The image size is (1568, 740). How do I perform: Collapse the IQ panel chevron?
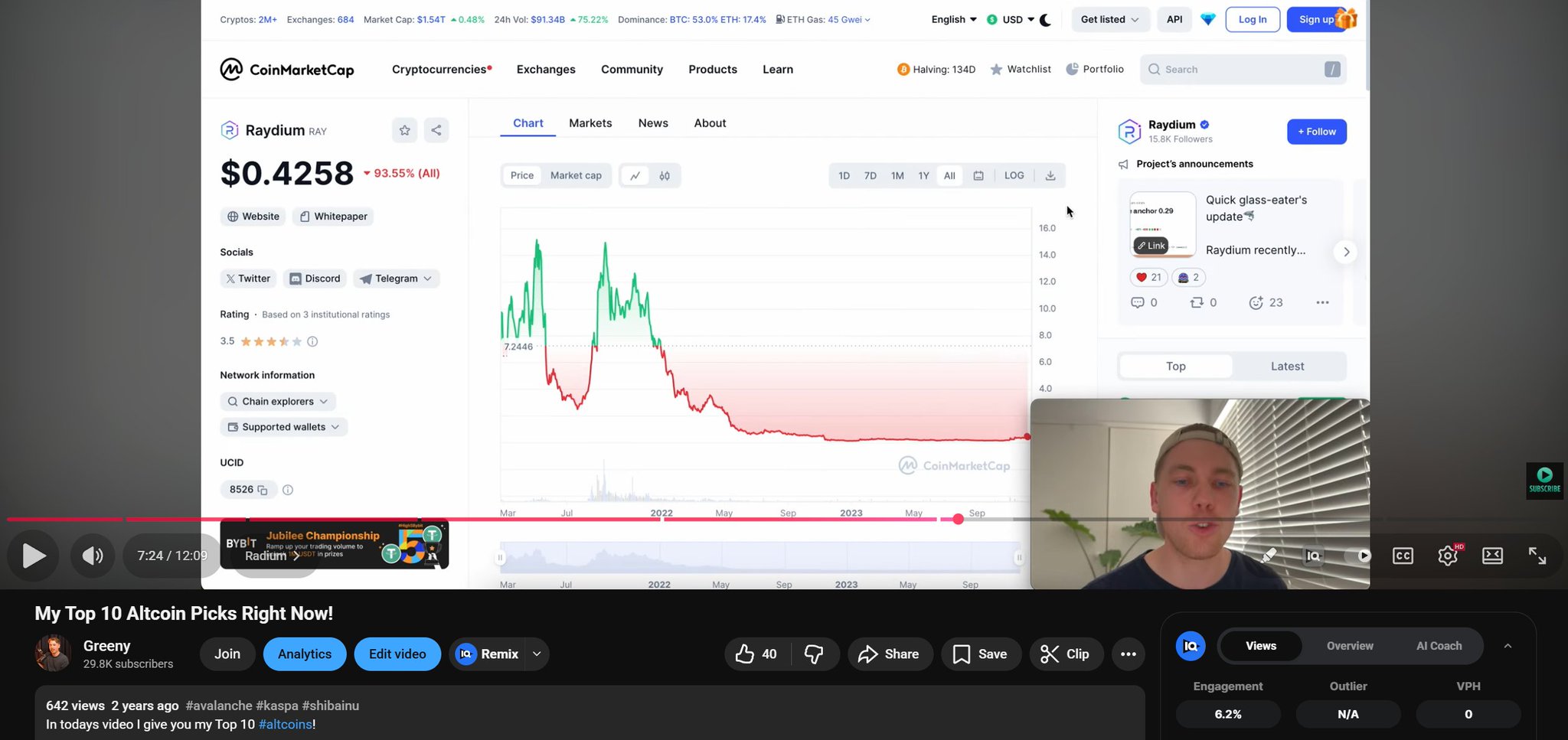[x=1508, y=646]
